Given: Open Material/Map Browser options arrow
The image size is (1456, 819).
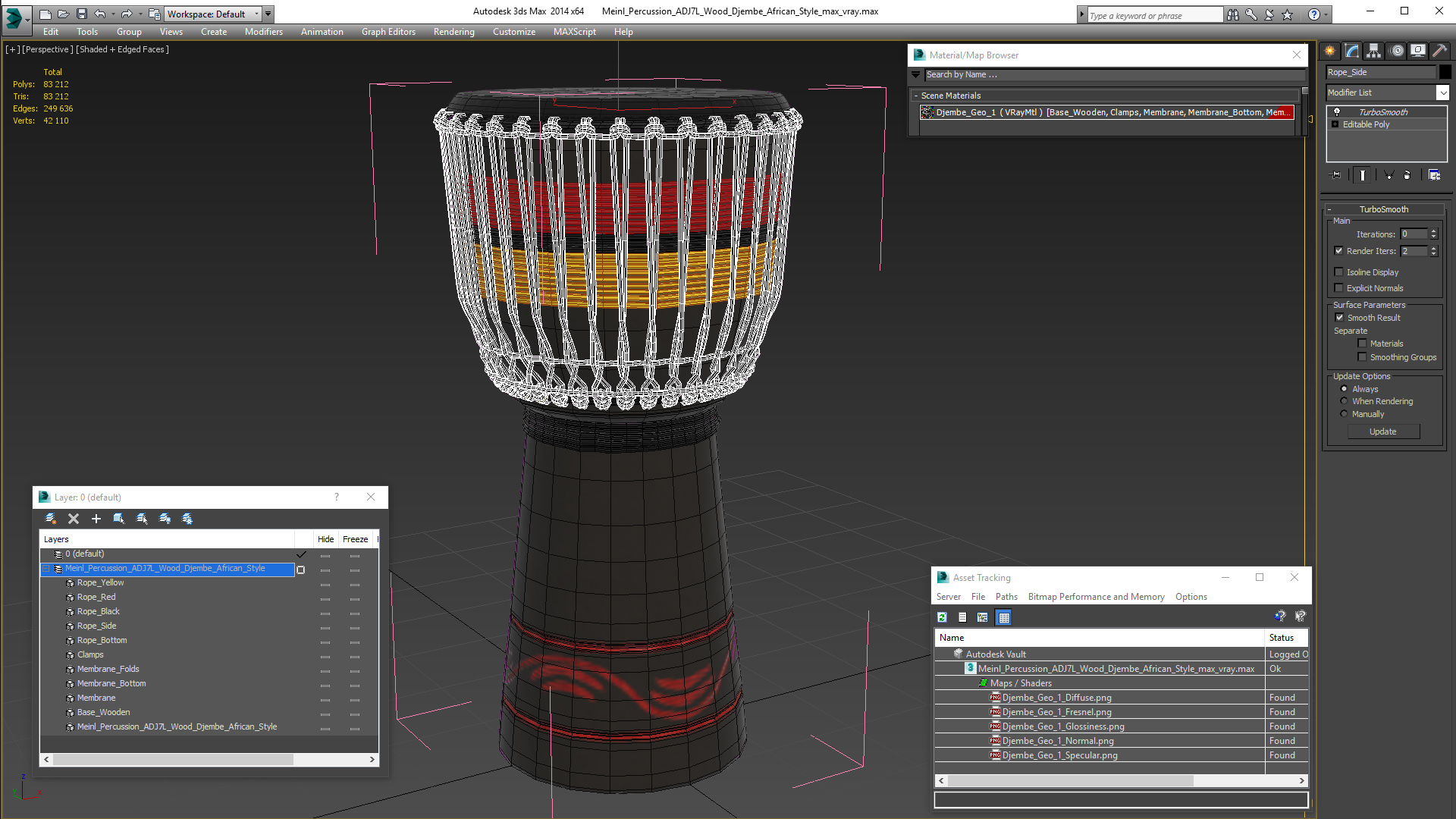Looking at the screenshot, I should tap(915, 75).
